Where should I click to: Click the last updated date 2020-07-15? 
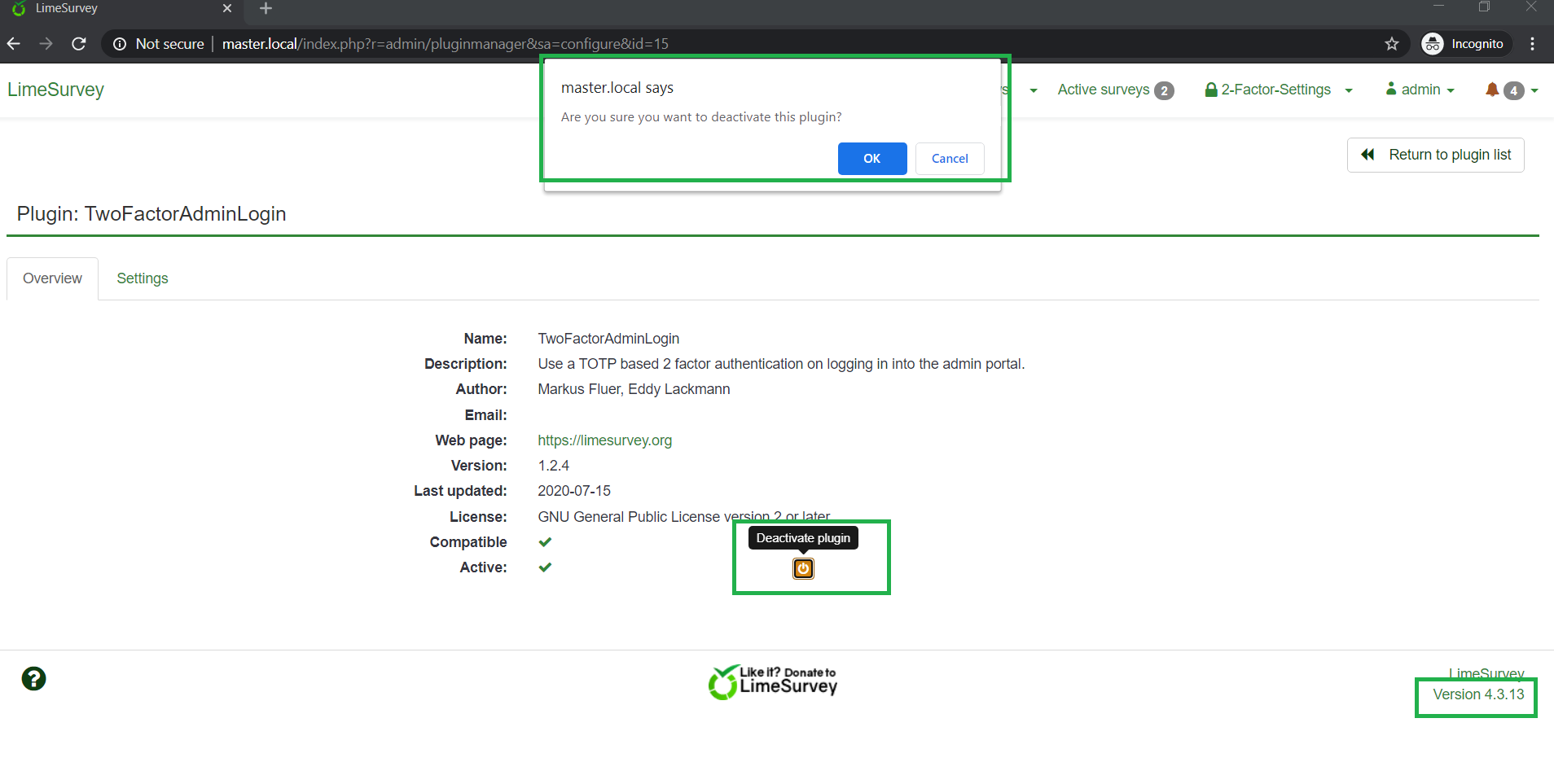click(574, 491)
